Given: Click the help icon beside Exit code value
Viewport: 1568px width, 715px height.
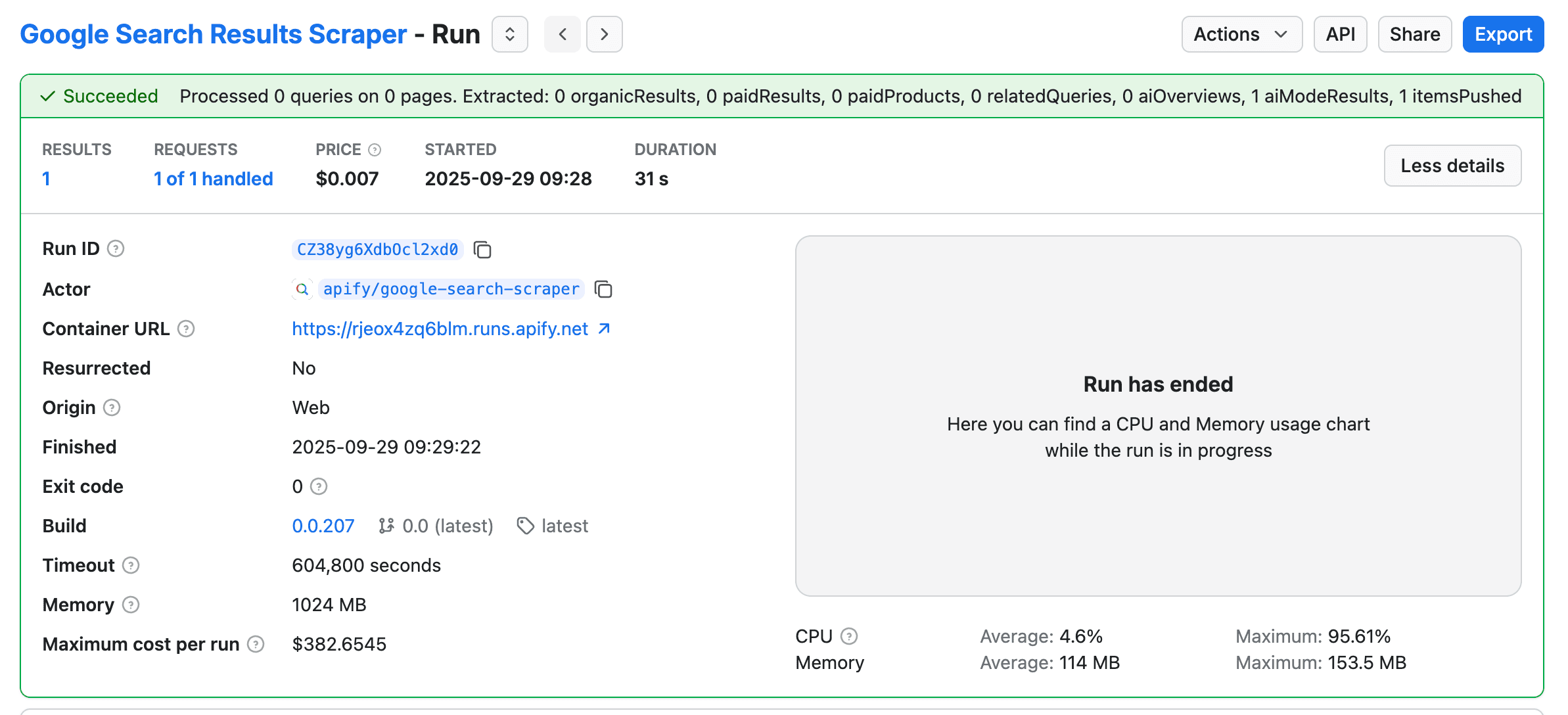Looking at the screenshot, I should pyautogui.click(x=319, y=486).
